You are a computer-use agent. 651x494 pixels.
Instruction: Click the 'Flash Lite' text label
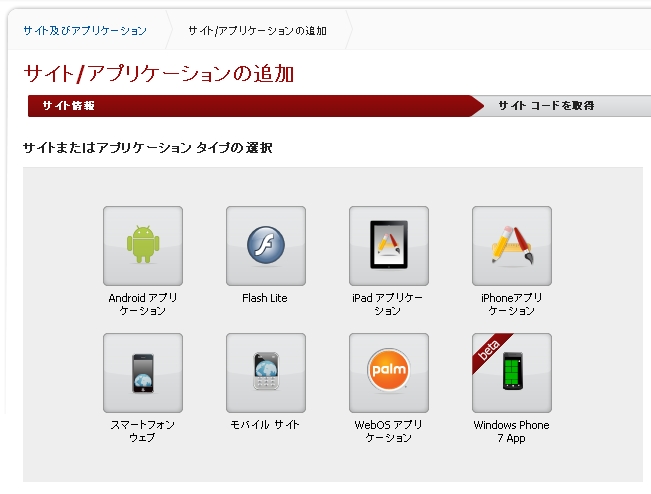point(265,298)
